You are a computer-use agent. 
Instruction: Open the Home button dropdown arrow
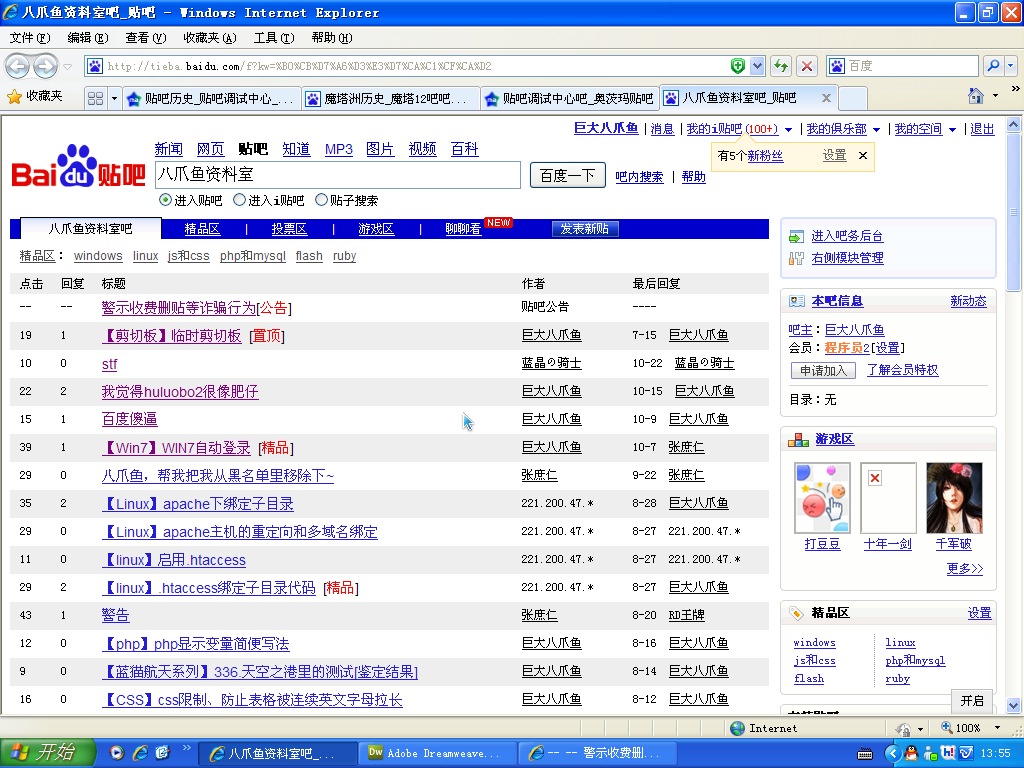(x=995, y=96)
